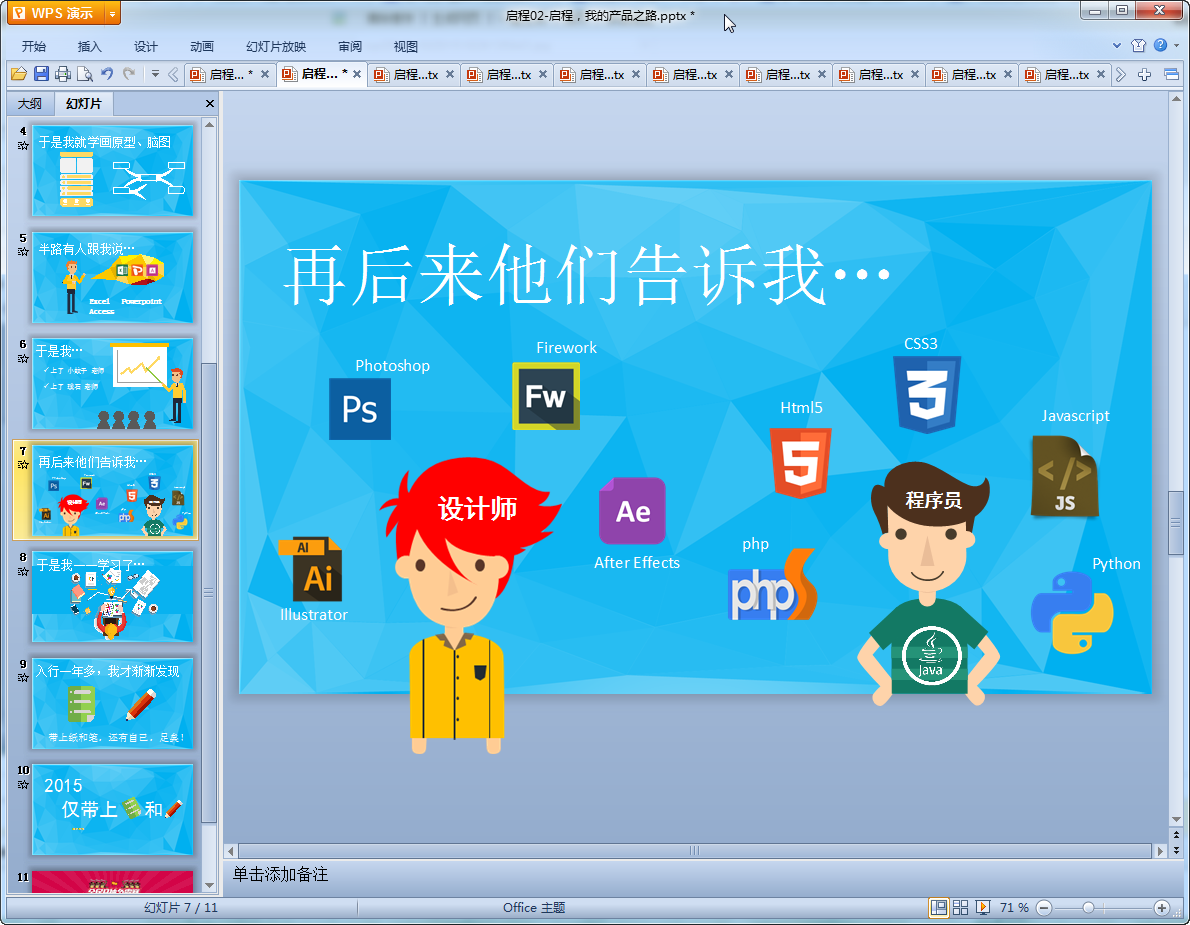Switch to Normal view in status bar

point(938,907)
